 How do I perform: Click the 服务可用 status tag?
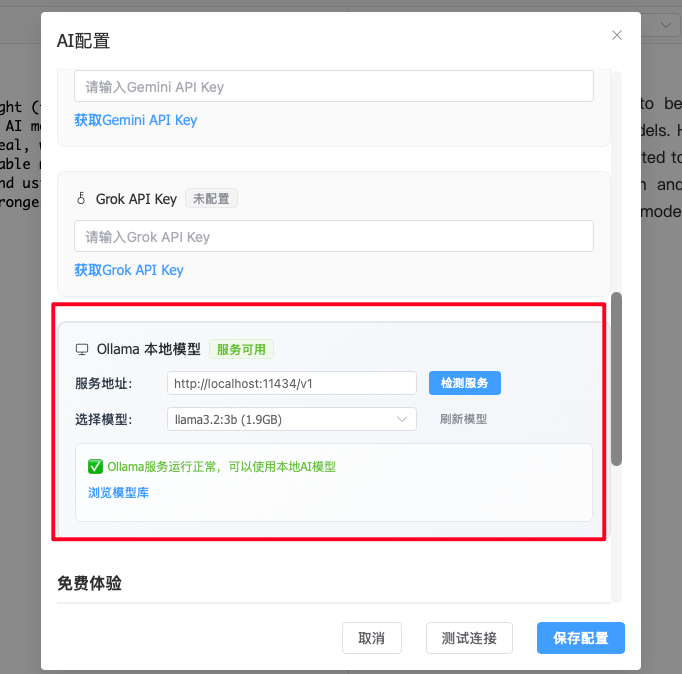[x=241, y=349]
